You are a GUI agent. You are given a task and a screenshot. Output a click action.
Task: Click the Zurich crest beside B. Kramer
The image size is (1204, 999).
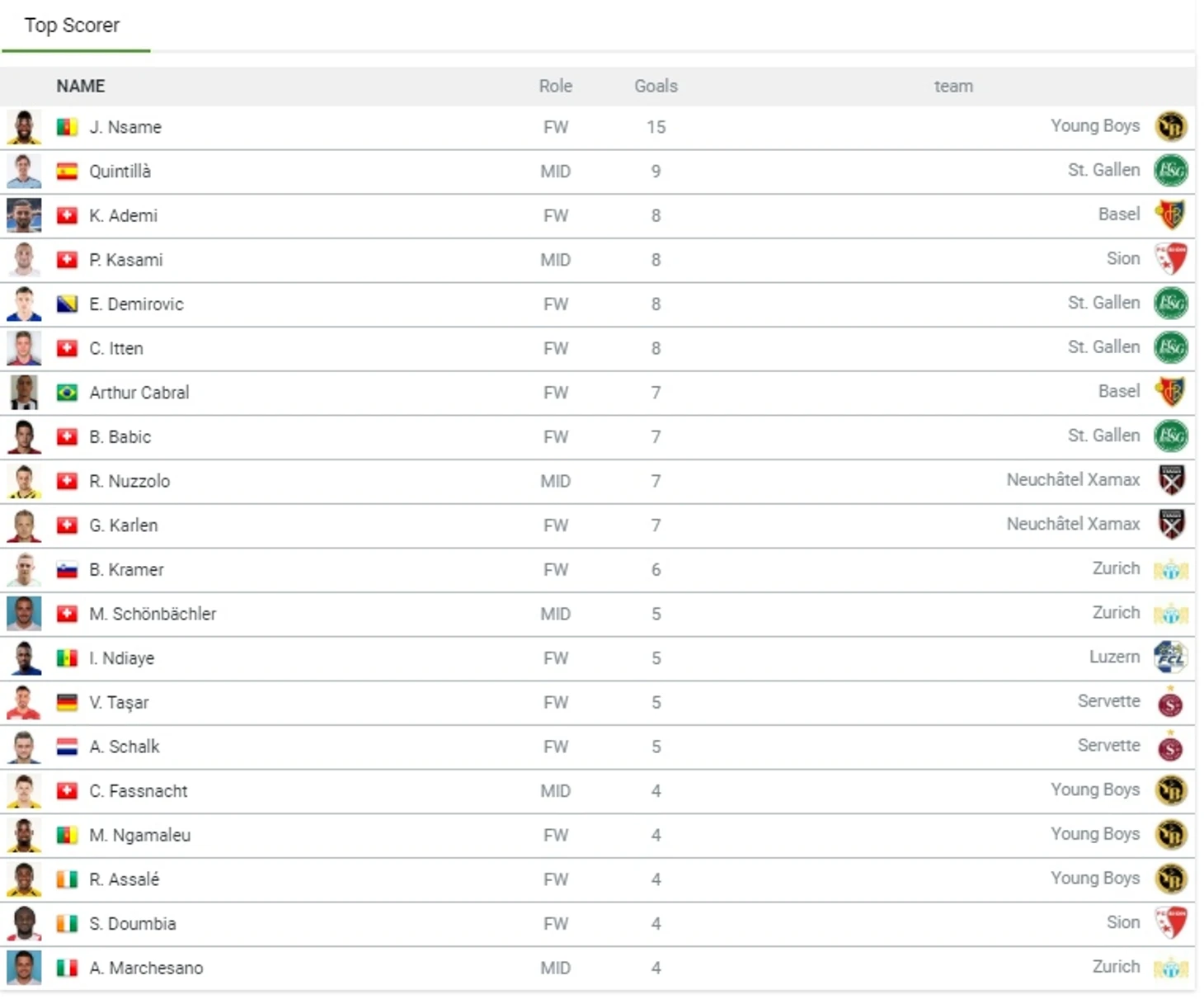click(1170, 569)
